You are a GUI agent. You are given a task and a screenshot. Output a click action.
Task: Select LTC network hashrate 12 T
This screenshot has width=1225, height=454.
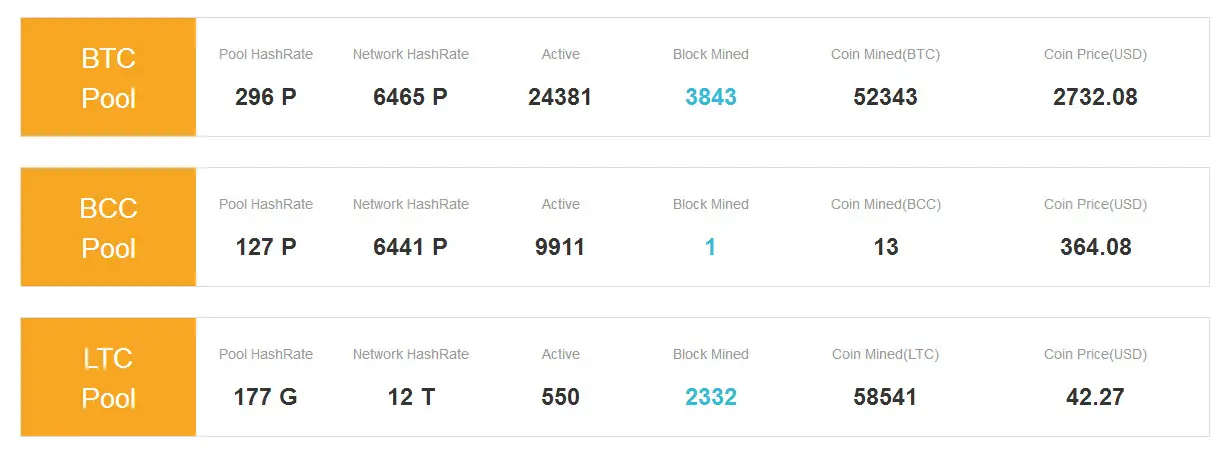(x=410, y=397)
